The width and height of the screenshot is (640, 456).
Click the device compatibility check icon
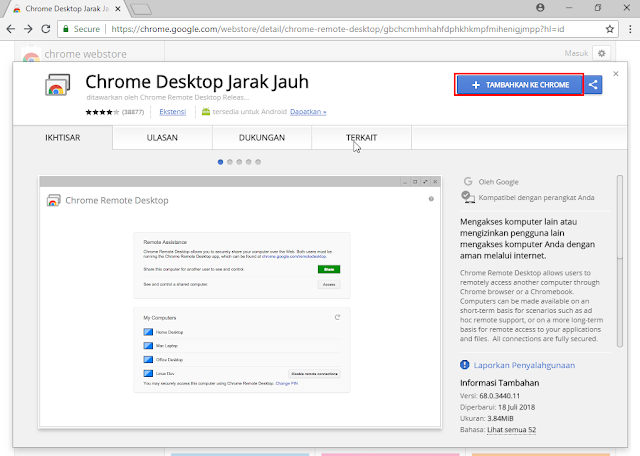pos(468,197)
